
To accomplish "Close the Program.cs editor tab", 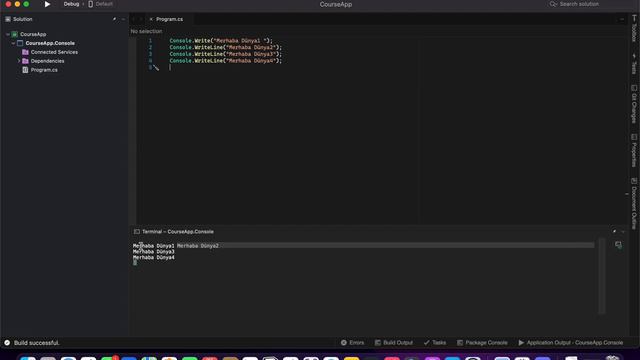I will click(x=151, y=19).
